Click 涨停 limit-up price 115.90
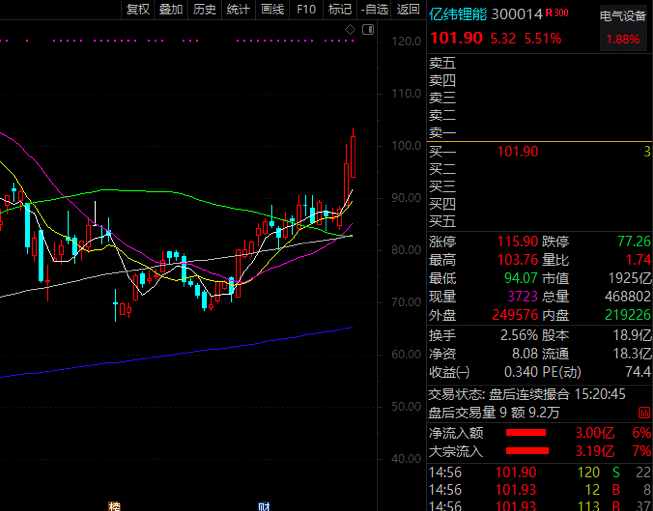Screen dimensions: 653x511 point(518,242)
